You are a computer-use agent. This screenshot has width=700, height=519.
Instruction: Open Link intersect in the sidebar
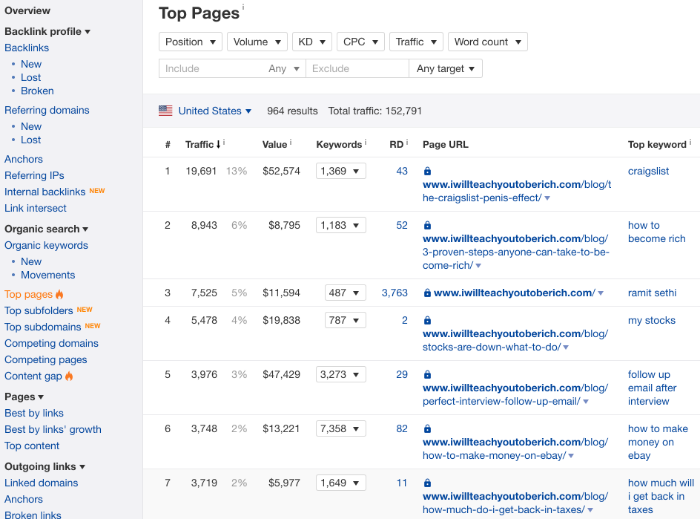click(x=35, y=208)
